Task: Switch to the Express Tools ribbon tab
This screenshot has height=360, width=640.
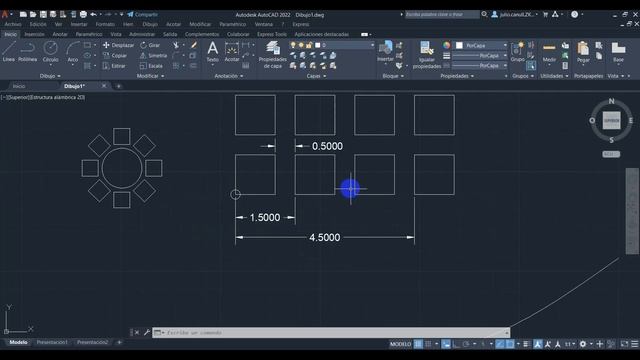Action: tap(272, 34)
